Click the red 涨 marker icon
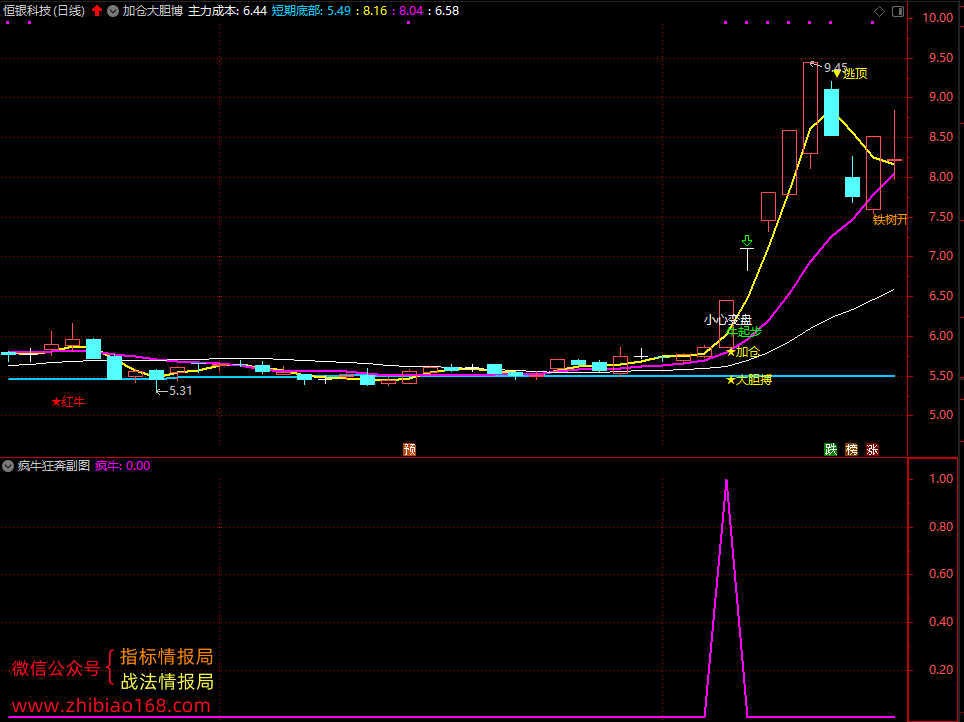The width and height of the screenshot is (964, 722). (872, 450)
